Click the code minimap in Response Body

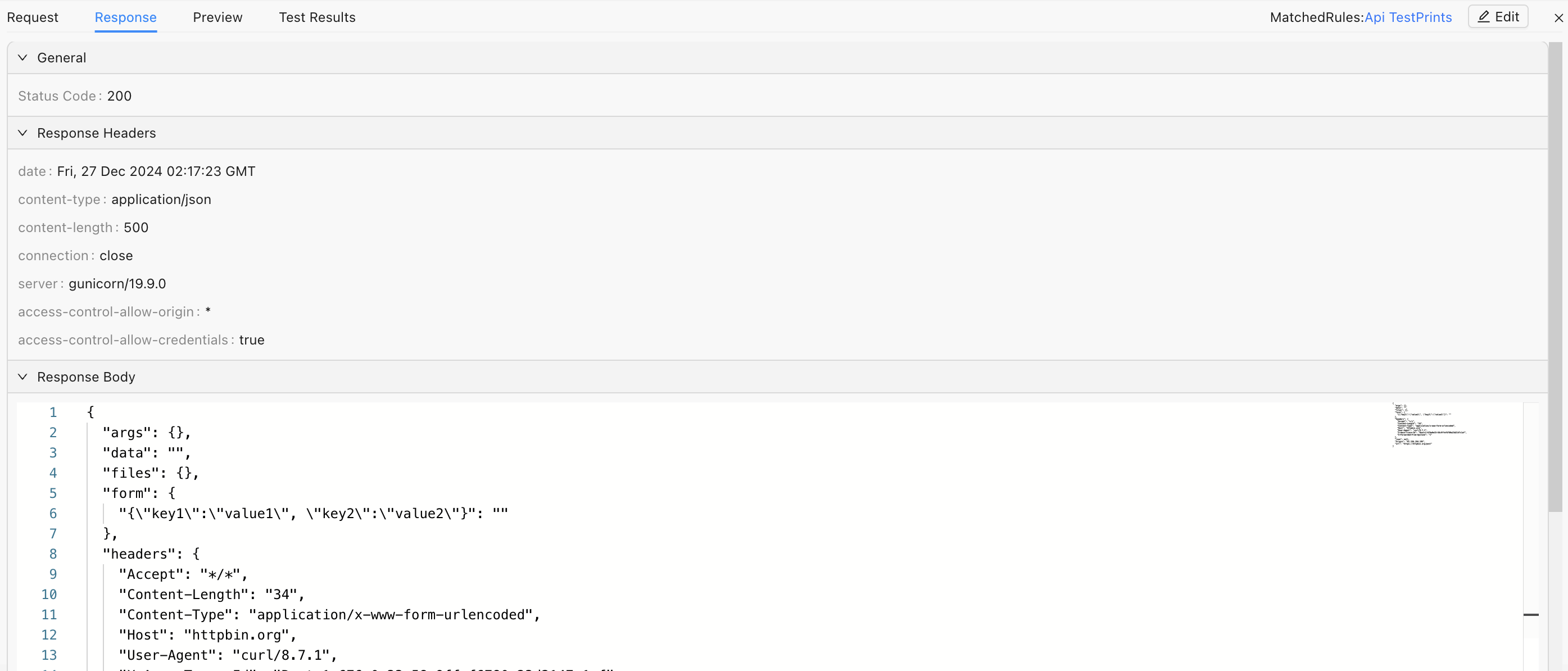click(1427, 425)
